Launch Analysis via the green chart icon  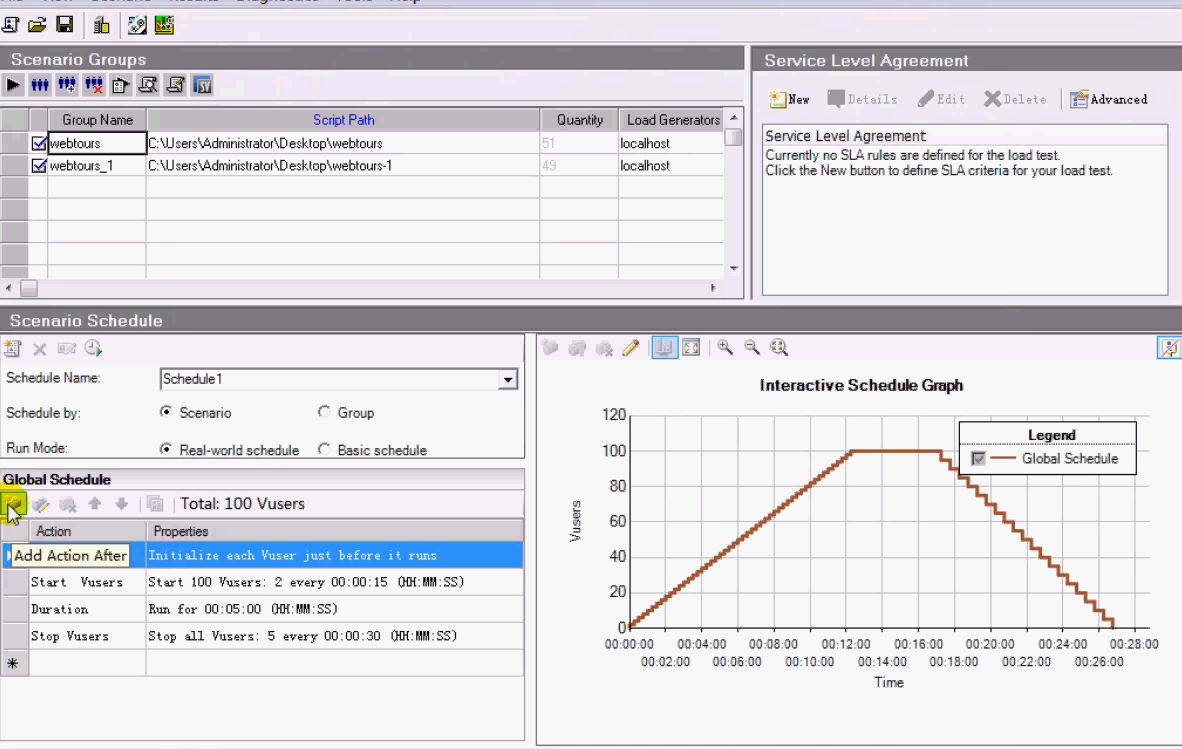(x=164, y=25)
